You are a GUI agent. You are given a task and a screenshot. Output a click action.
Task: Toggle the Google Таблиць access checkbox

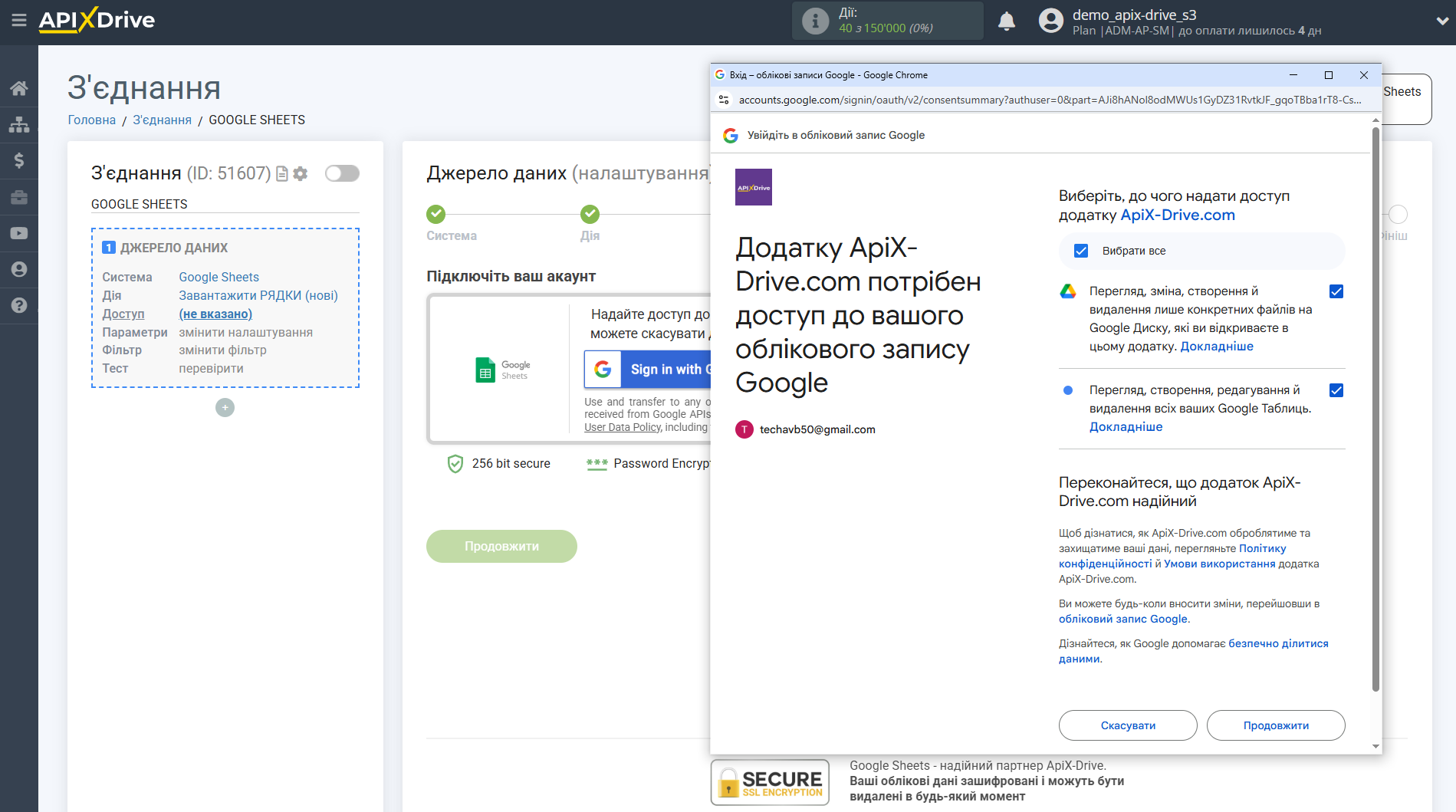tap(1336, 390)
